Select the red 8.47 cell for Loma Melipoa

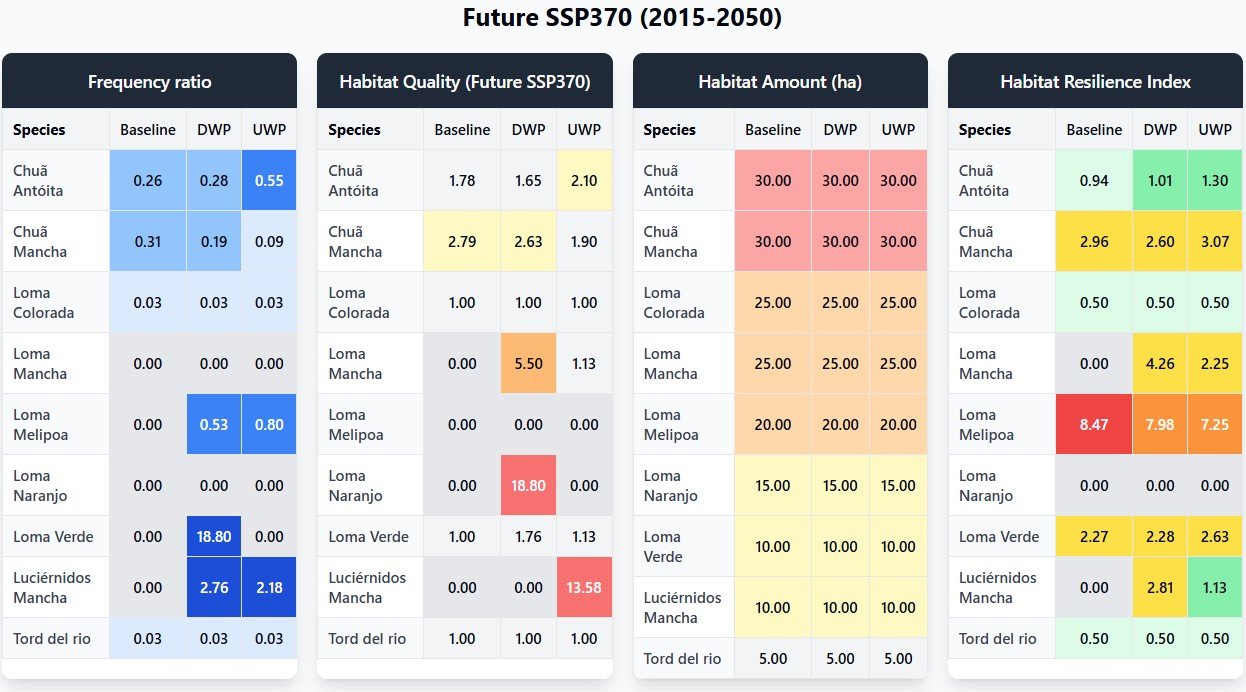1094,425
